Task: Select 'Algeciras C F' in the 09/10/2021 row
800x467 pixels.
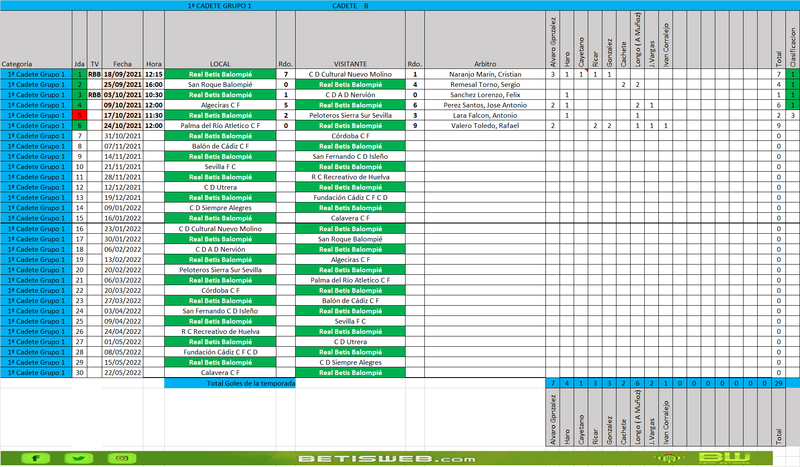Action: (220, 105)
